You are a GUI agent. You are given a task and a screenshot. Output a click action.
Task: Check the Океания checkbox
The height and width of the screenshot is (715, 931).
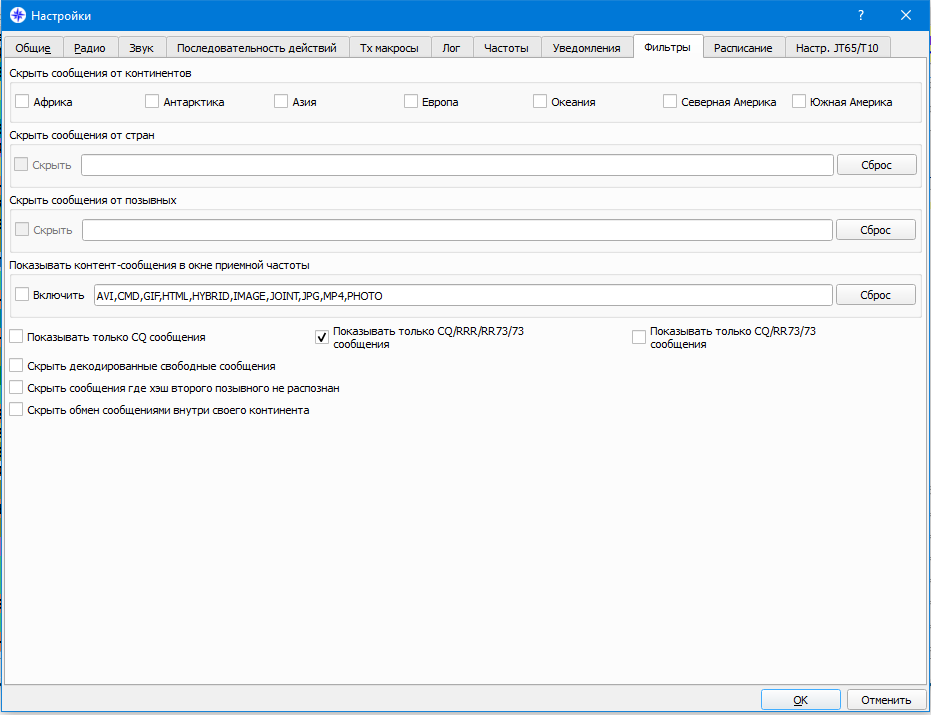540,102
